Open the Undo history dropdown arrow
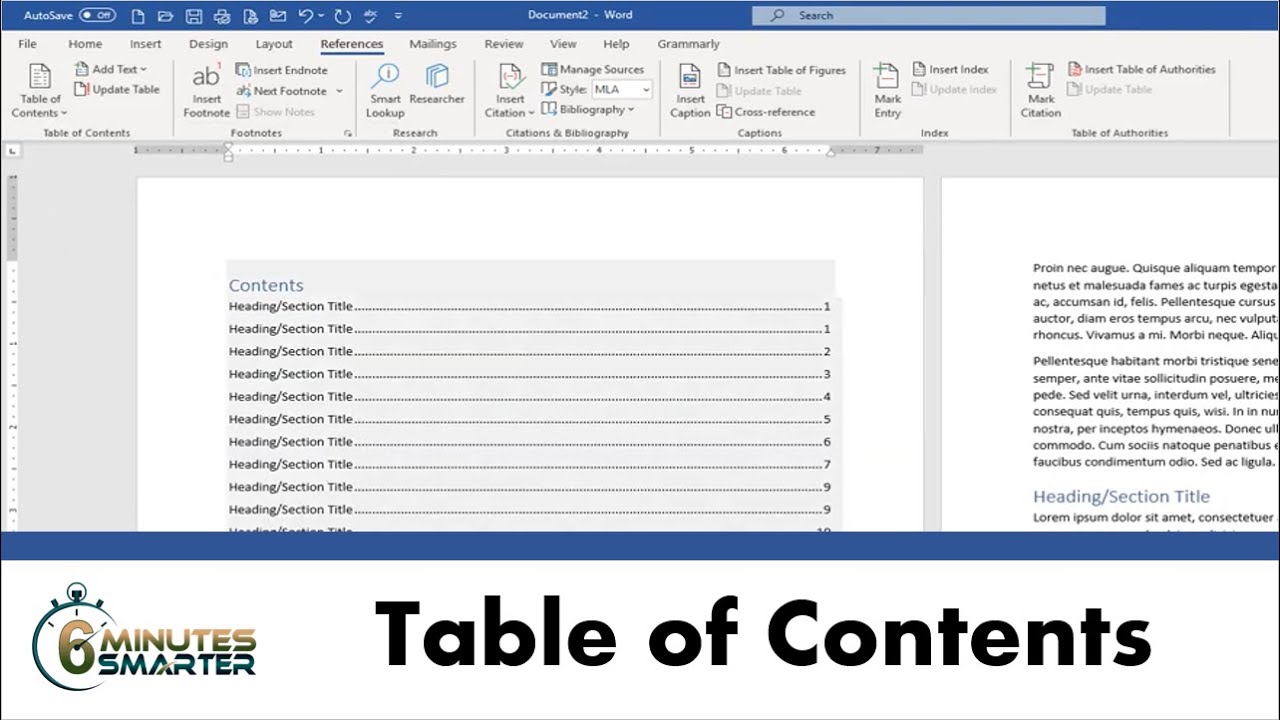The image size is (1280, 720). [x=323, y=16]
